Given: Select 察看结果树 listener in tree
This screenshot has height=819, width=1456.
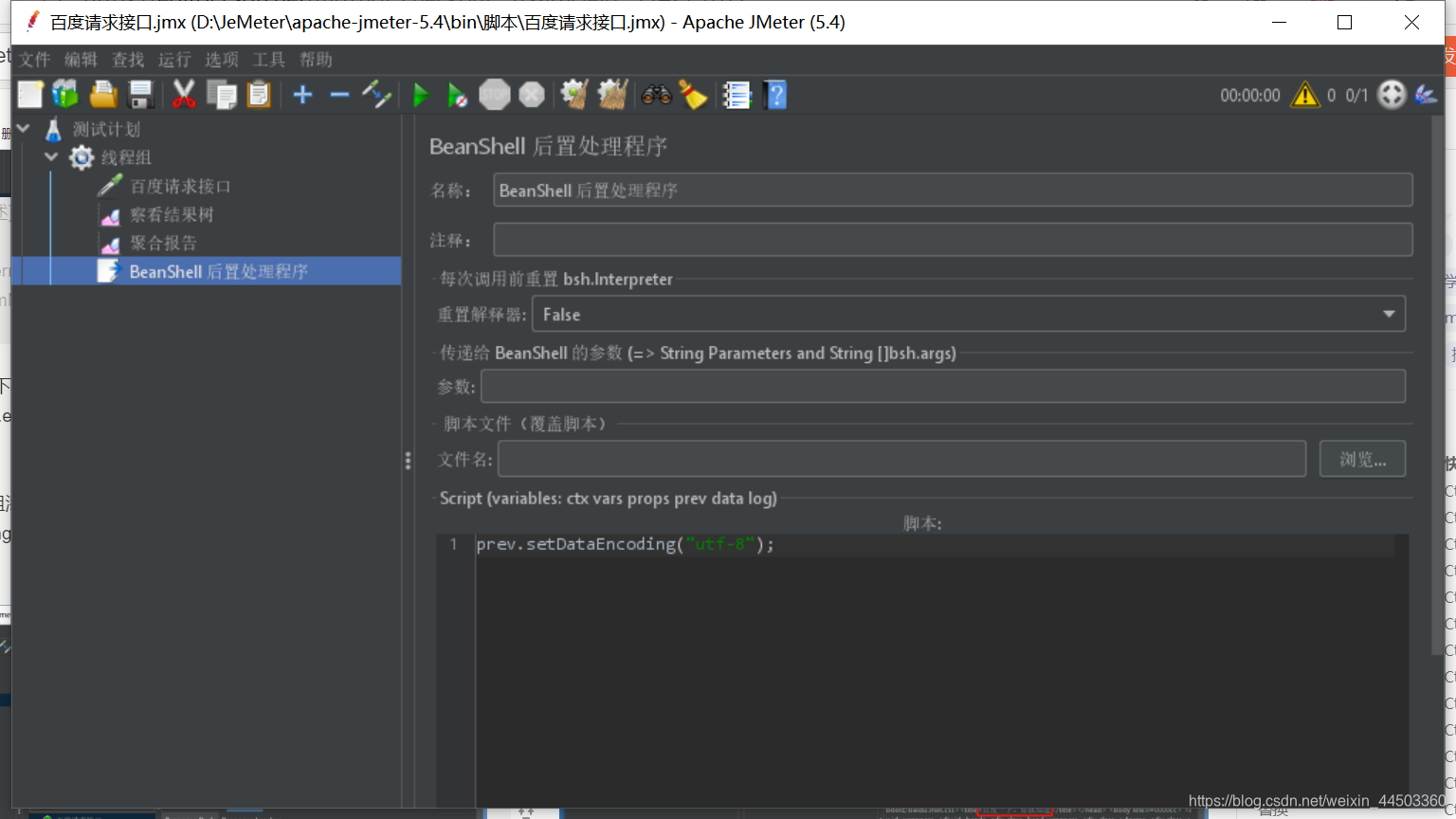Looking at the screenshot, I should [172, 214].
